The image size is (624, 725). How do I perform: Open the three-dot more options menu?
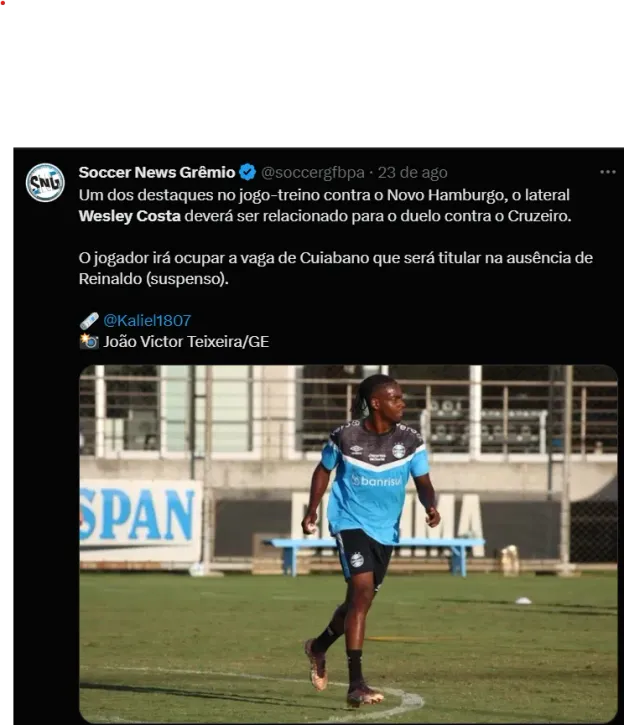click(x=607, y=172)
